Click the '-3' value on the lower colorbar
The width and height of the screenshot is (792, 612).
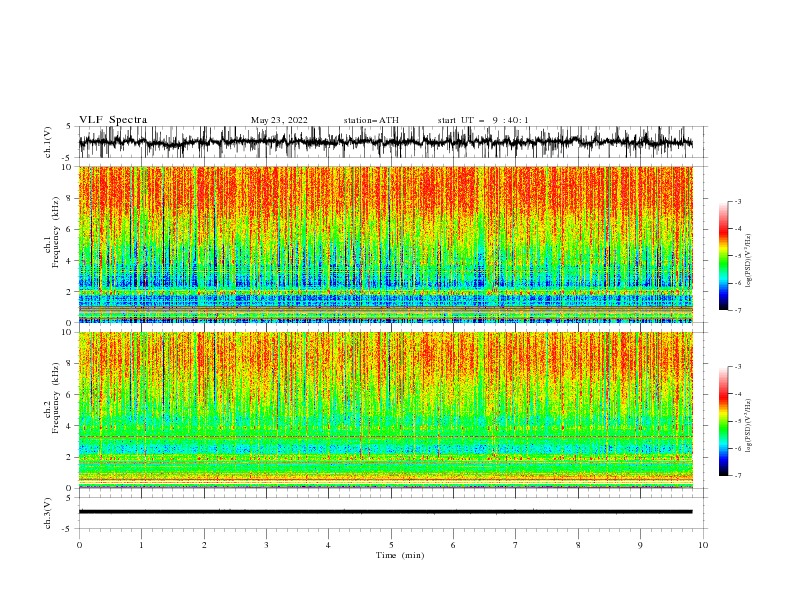pos(738,367)
